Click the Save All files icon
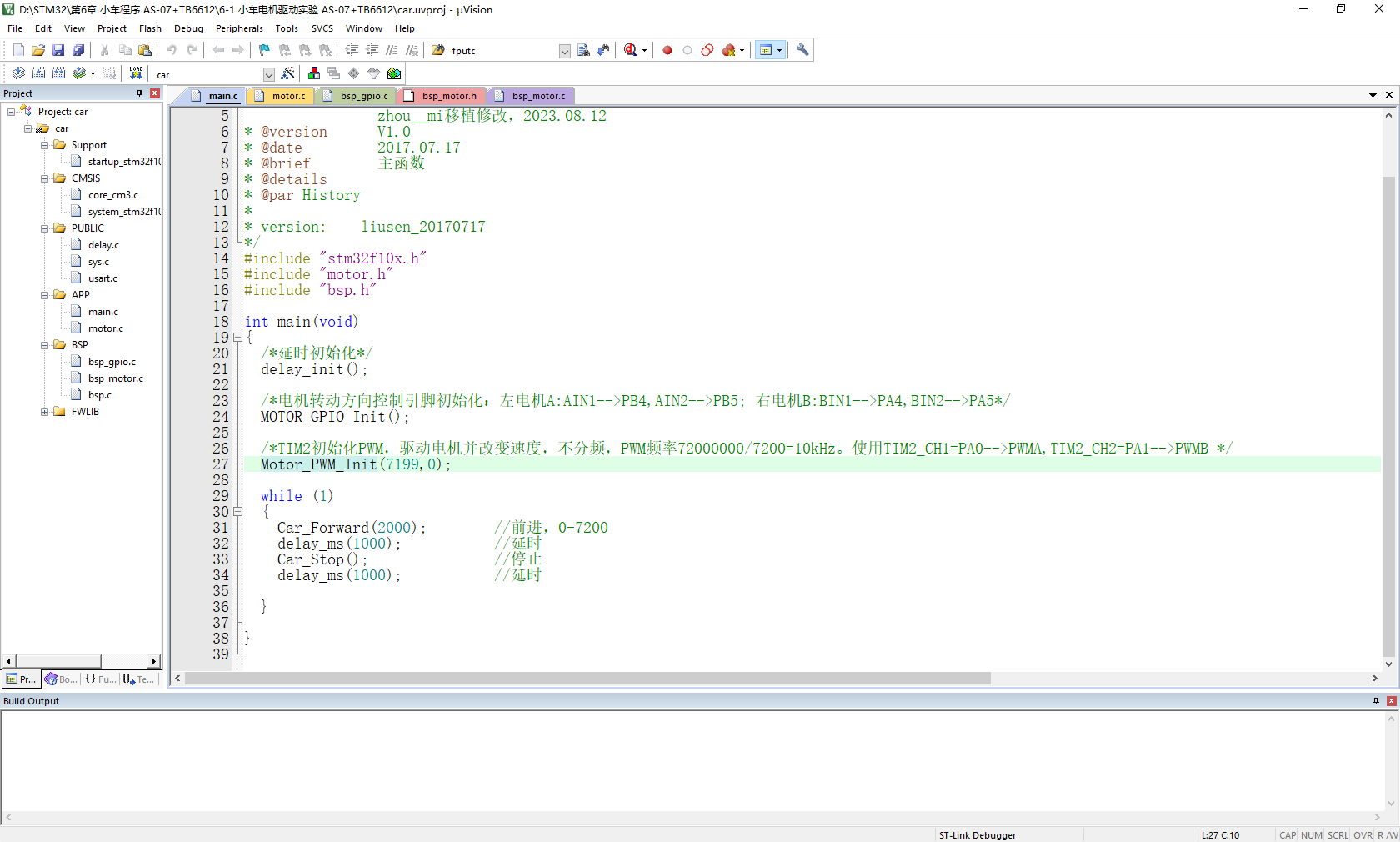The width and height of the screenshot is (1400, 842). [x=78, y=50]
